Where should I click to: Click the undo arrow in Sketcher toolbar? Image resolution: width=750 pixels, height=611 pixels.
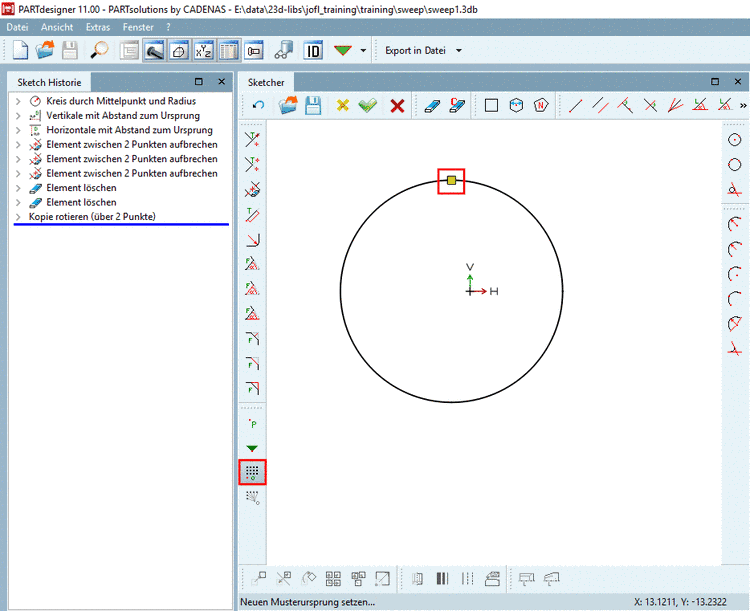(259, 106)
